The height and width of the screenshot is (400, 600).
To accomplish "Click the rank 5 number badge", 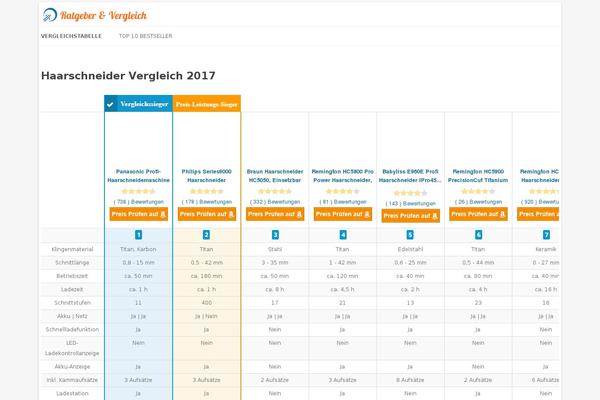I will [410, 235].
